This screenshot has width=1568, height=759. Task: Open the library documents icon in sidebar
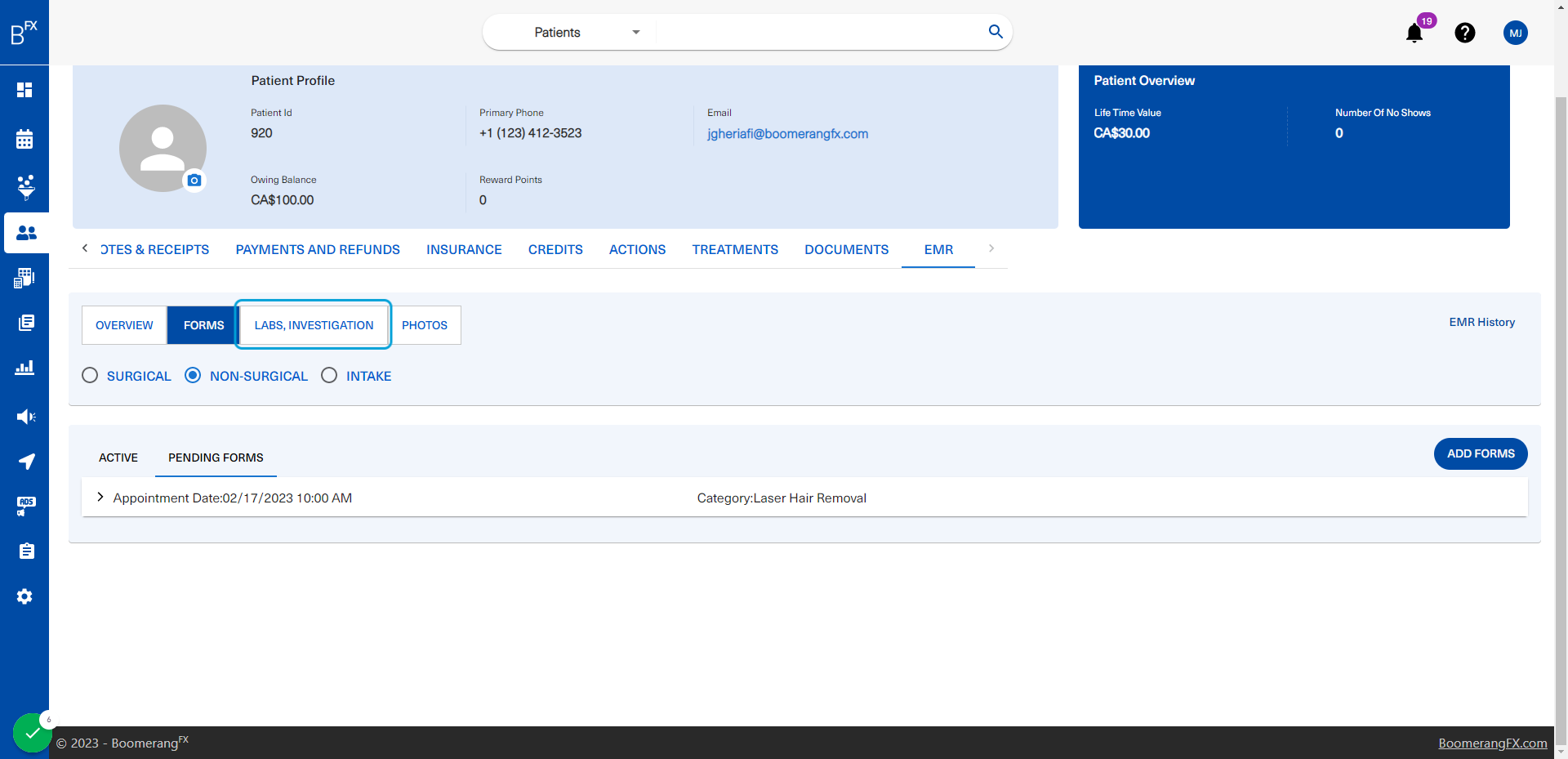click(x=25, y=323)
